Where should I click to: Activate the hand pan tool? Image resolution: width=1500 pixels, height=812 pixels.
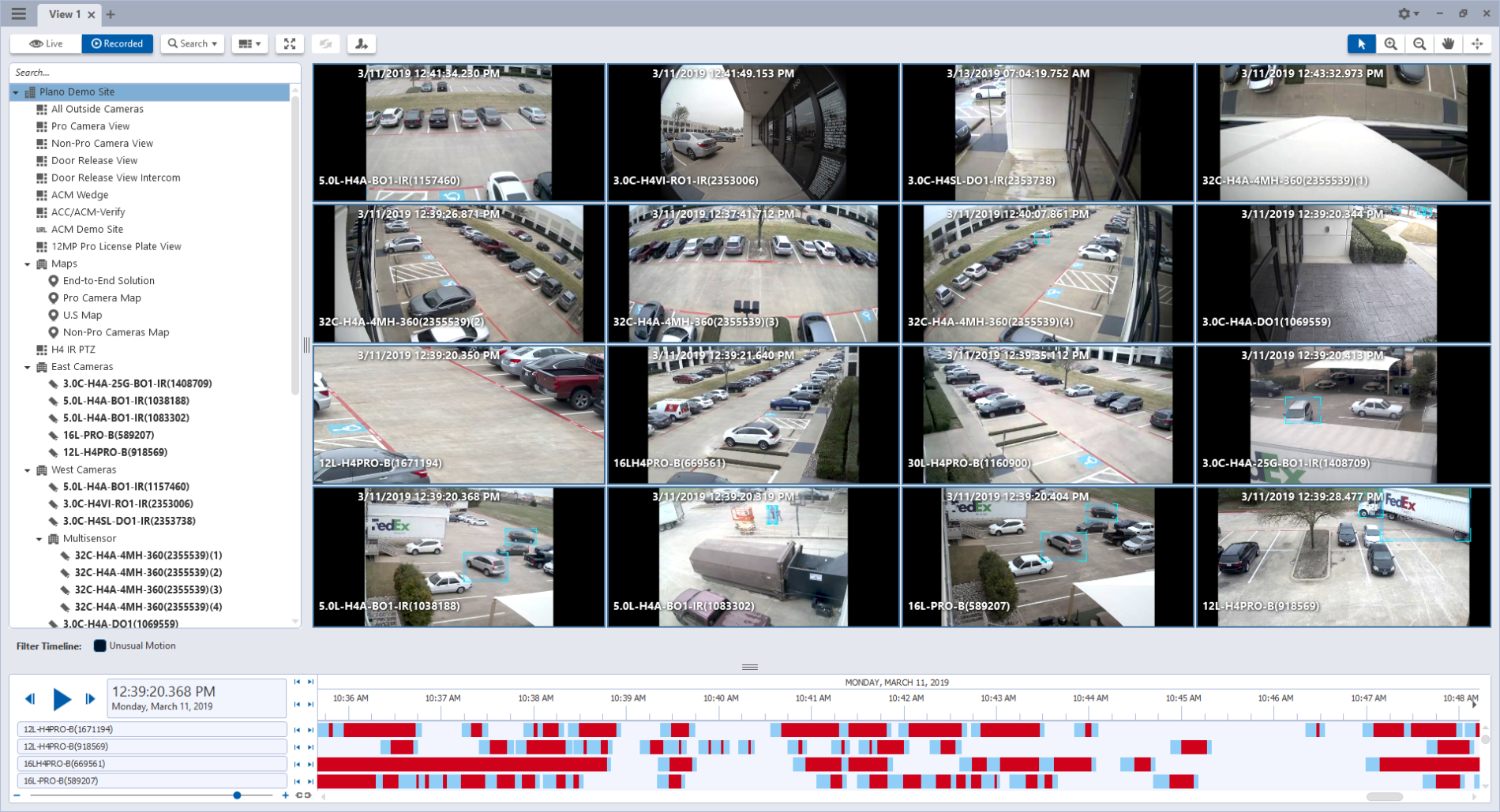[x=1448, y=44]
